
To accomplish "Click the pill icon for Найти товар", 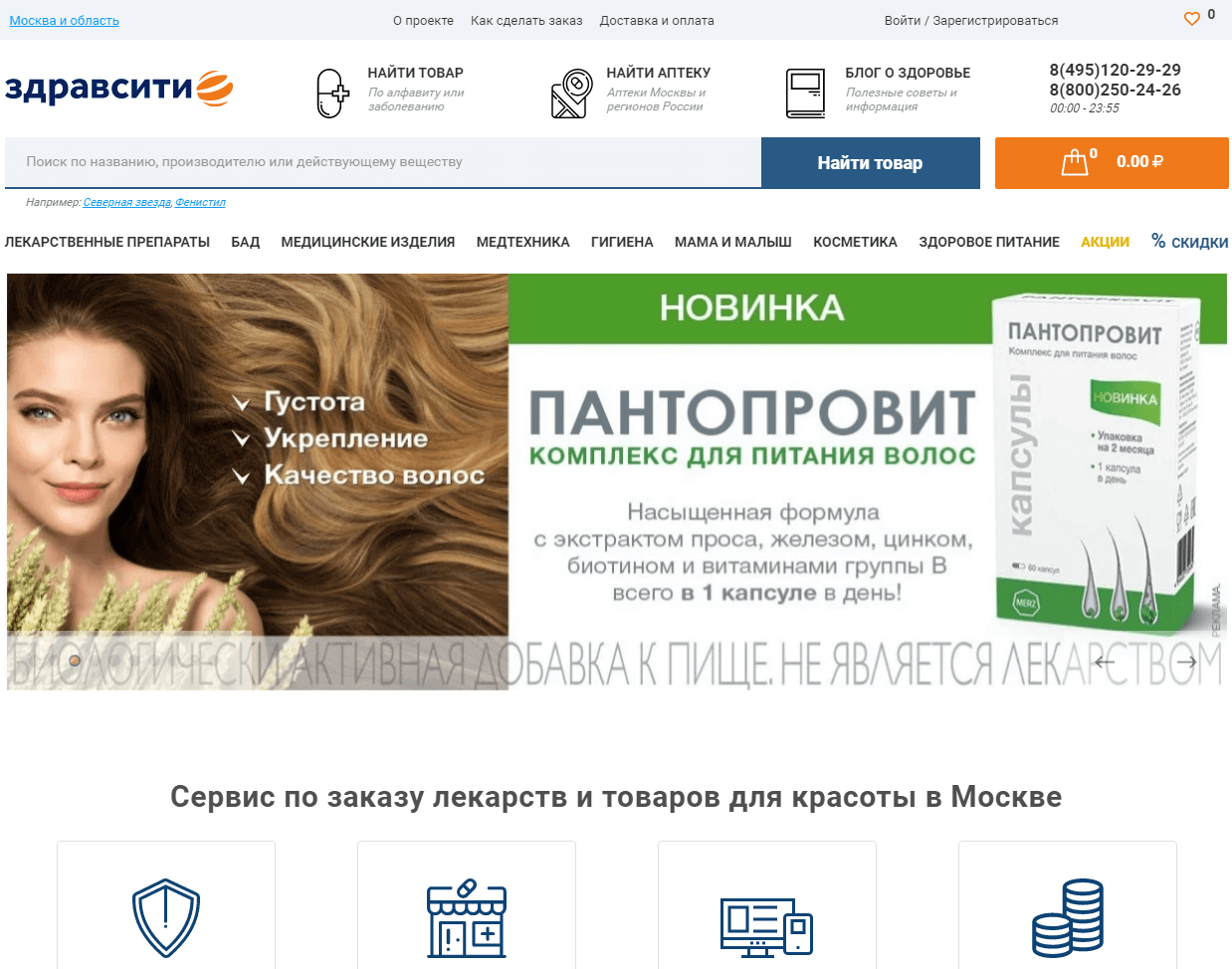I will (x=332, y=94).
